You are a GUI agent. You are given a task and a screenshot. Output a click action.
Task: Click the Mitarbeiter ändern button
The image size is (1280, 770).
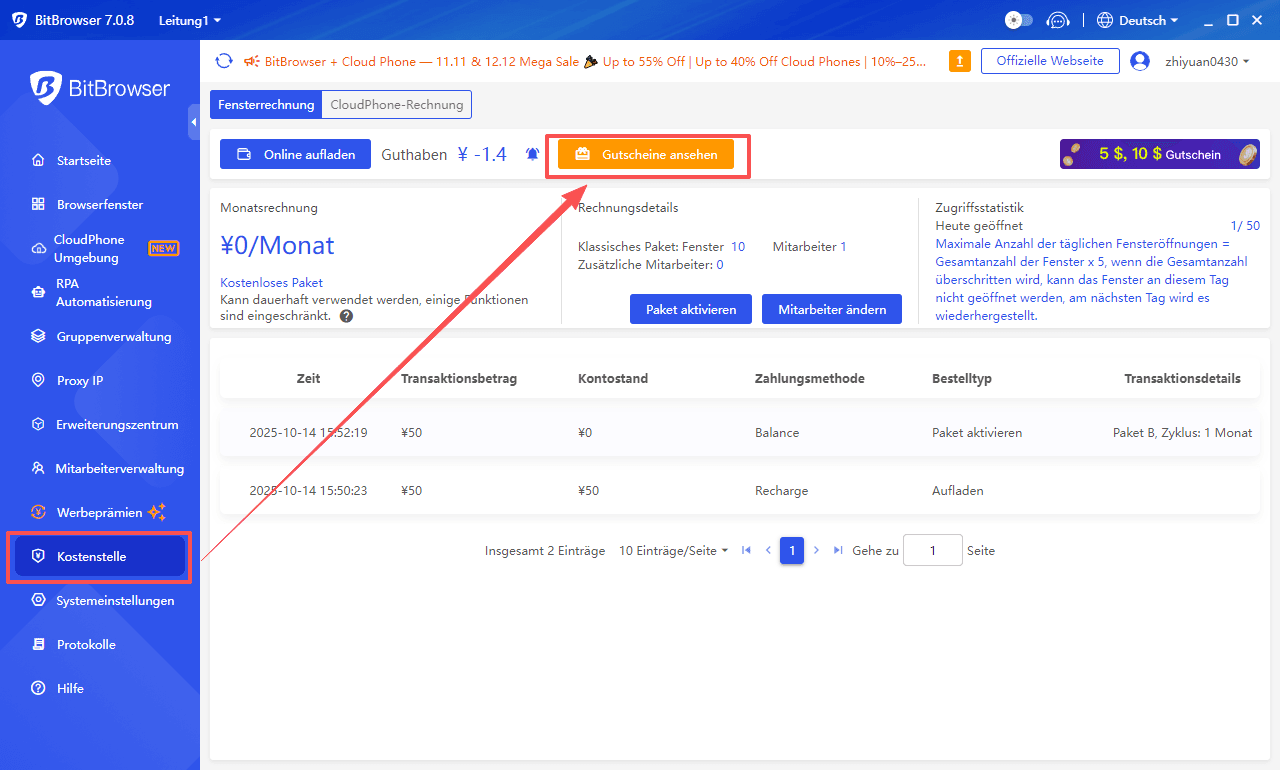[832, 309]
